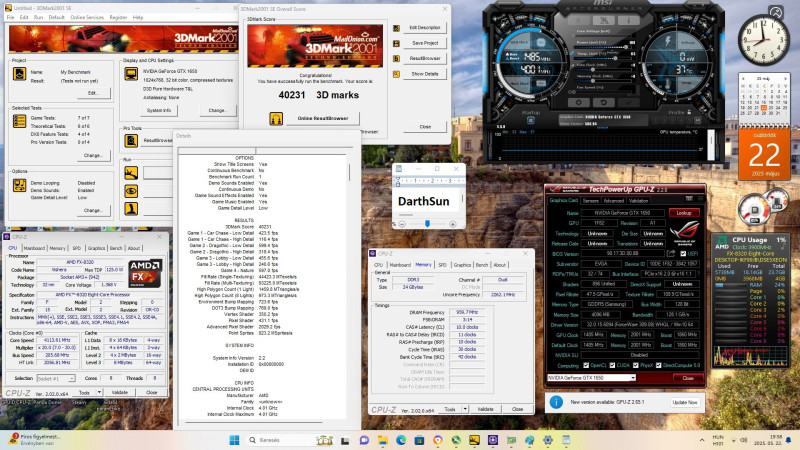
Task: Adjust the Power Limit slider in Afterburner
Action: click(x=605, y=47)
